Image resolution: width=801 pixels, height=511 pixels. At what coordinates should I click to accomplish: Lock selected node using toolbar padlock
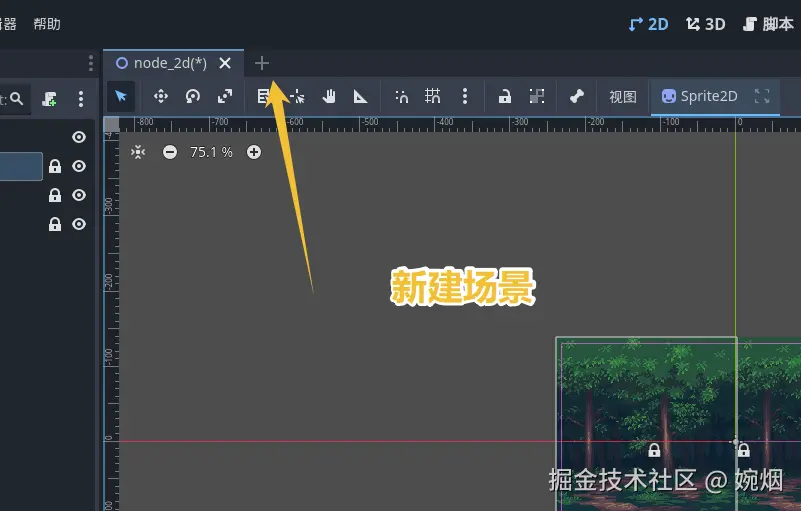[x=505, y=96]
